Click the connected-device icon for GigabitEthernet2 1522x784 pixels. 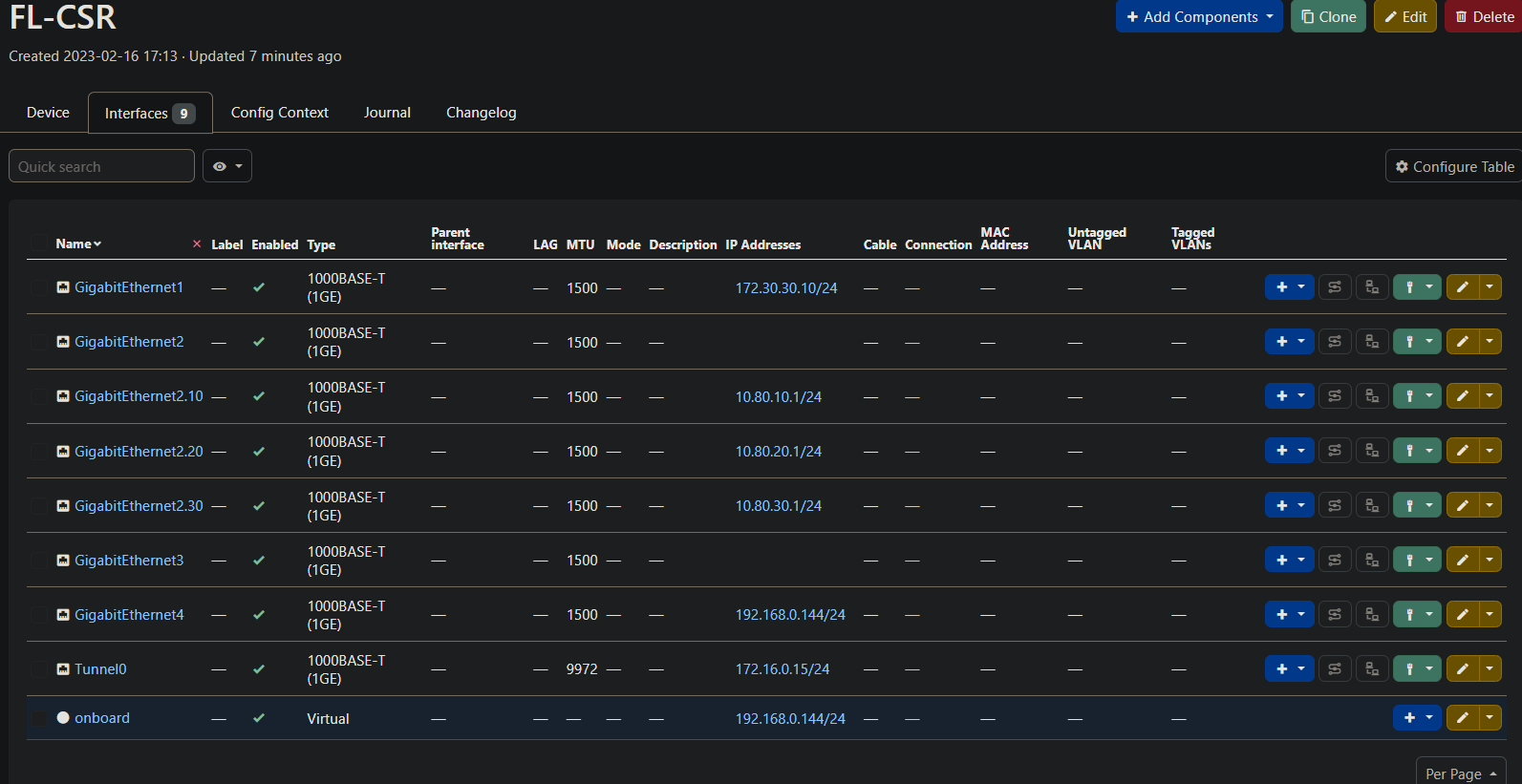coord(1372,342)
